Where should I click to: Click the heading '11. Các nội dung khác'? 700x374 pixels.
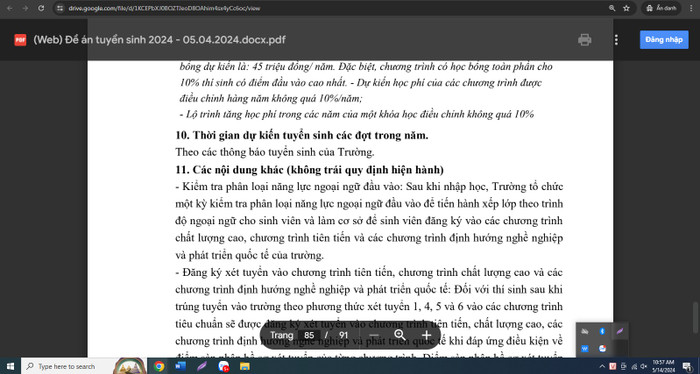pyautogui.click(x=309, y=170)
